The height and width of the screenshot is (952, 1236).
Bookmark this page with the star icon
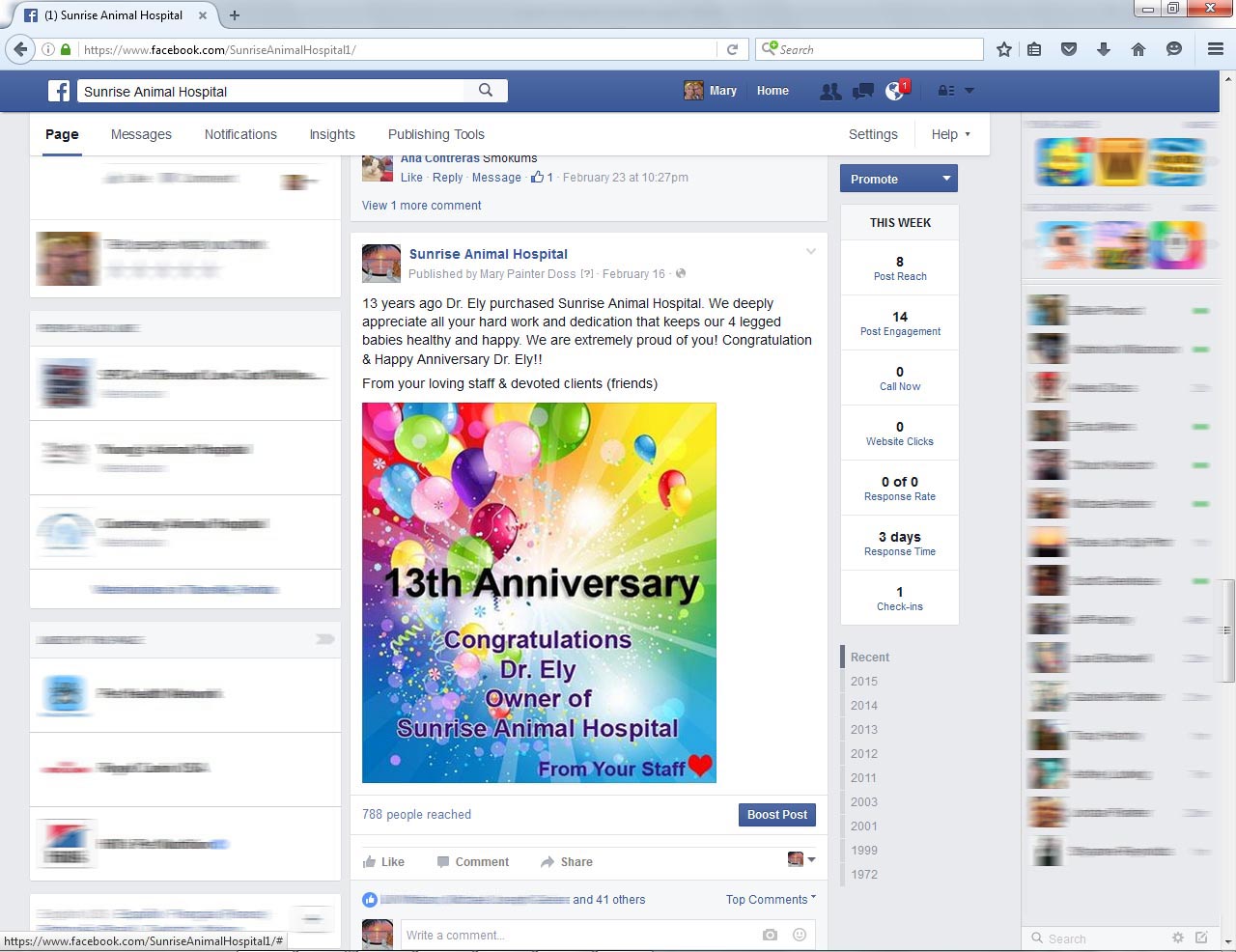click(x=1004, y=49)
